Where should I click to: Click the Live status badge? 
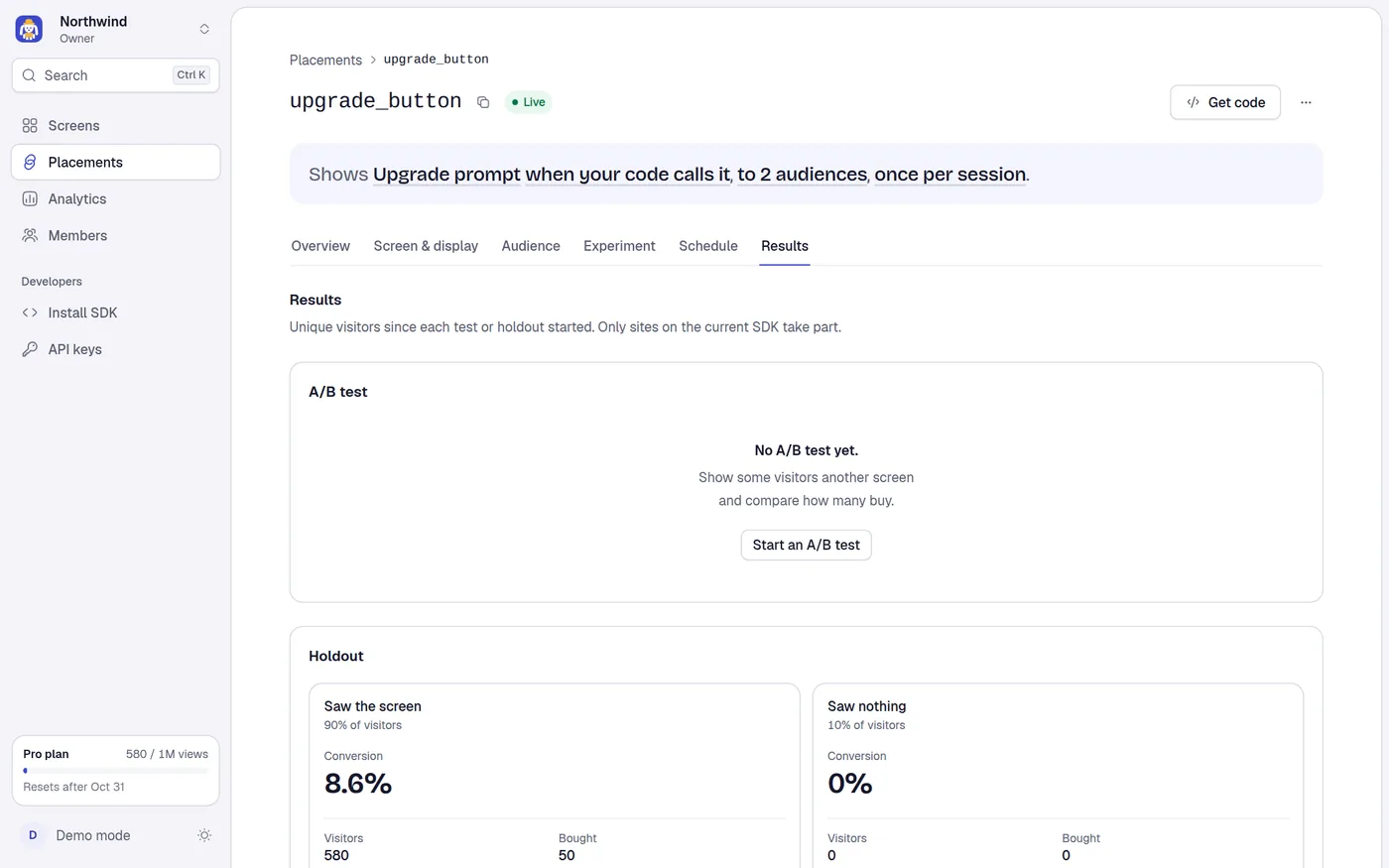[528, 102]
